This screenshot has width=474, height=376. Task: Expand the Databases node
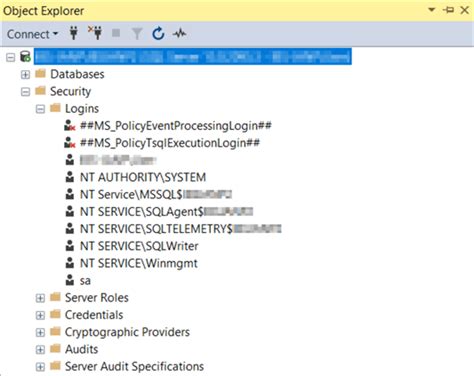(x=25, y=74)
